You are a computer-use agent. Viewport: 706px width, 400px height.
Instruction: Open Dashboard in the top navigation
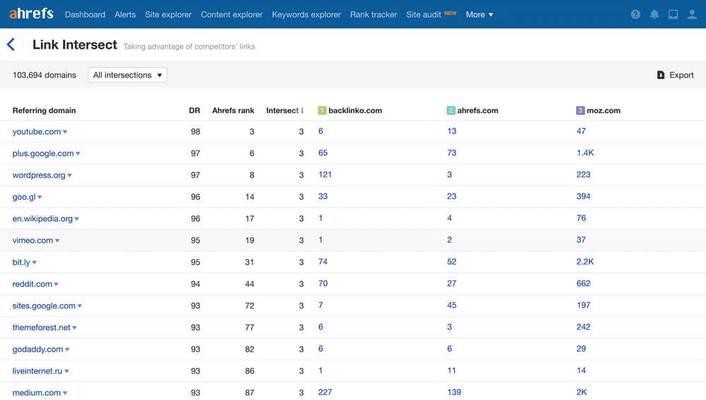[85, 14]
